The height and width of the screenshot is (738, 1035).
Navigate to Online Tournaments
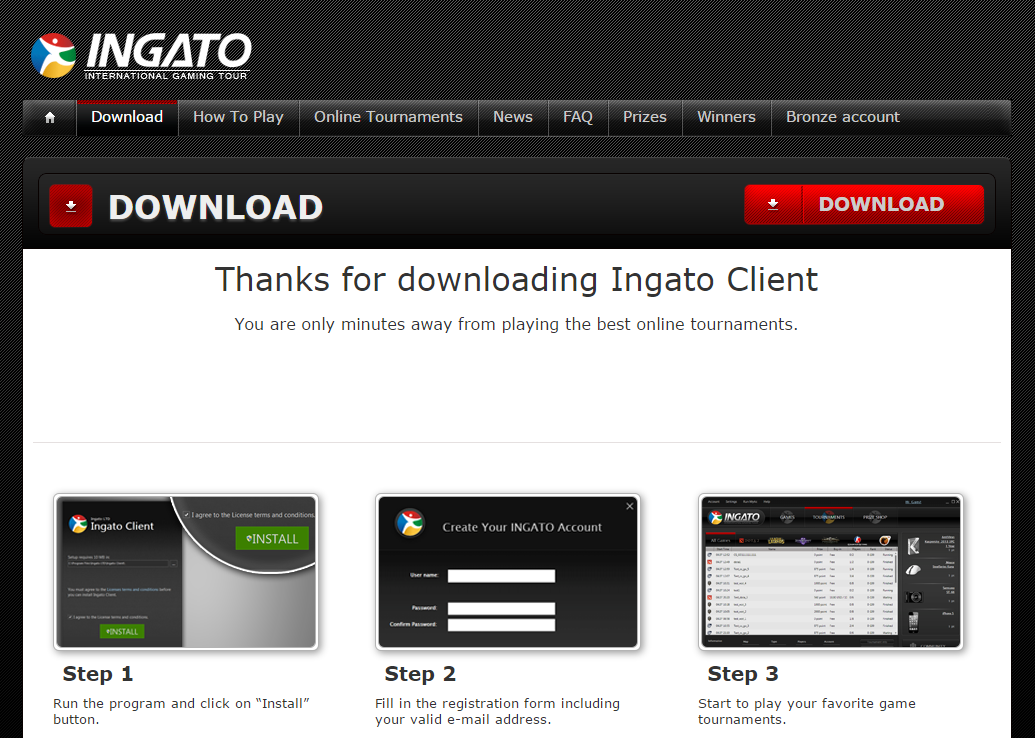[388, 117]
